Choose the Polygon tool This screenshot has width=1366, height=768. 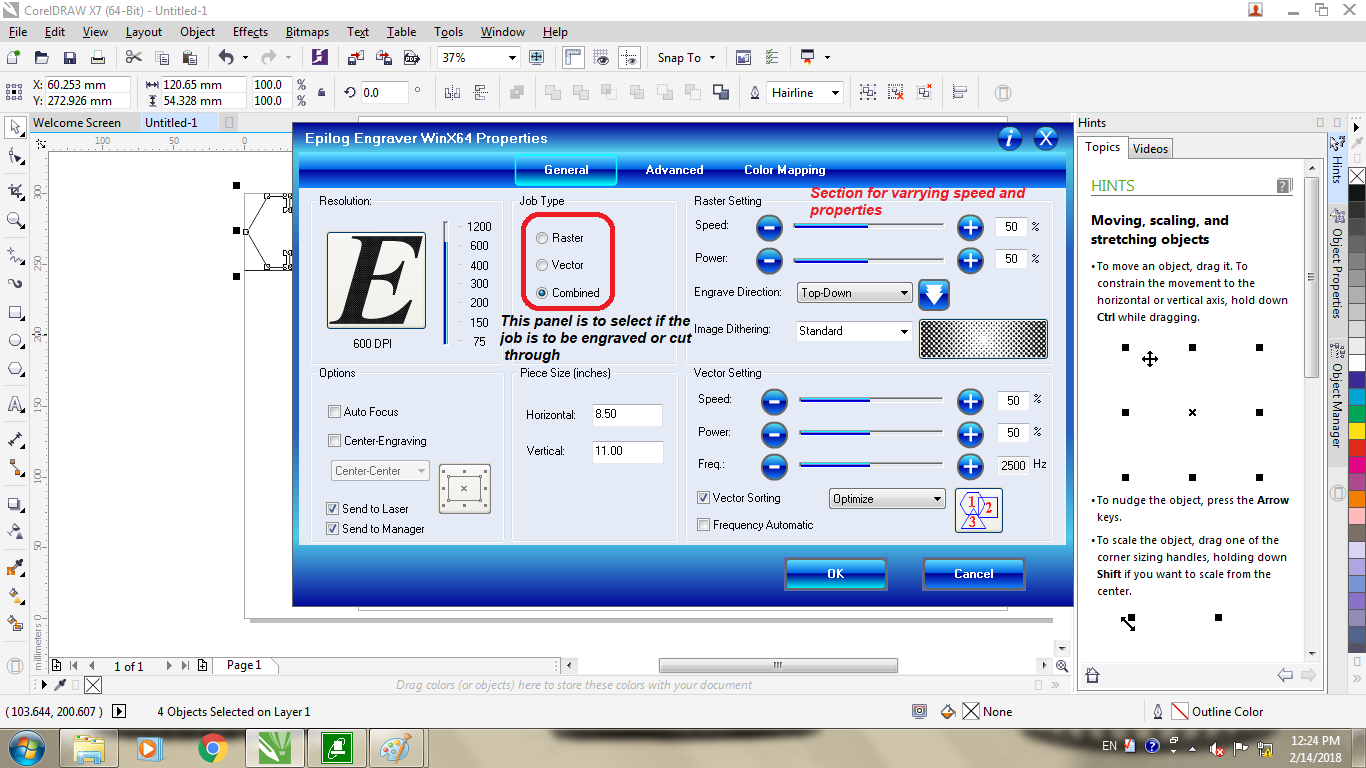pyautogui.click(x=15, y=369)
